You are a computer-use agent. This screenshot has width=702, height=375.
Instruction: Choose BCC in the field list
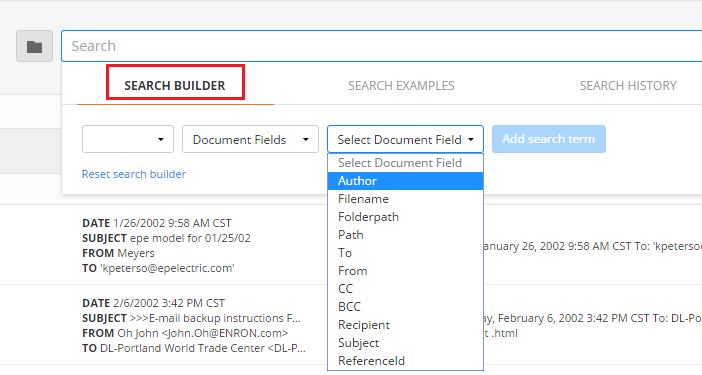(405, 307)
